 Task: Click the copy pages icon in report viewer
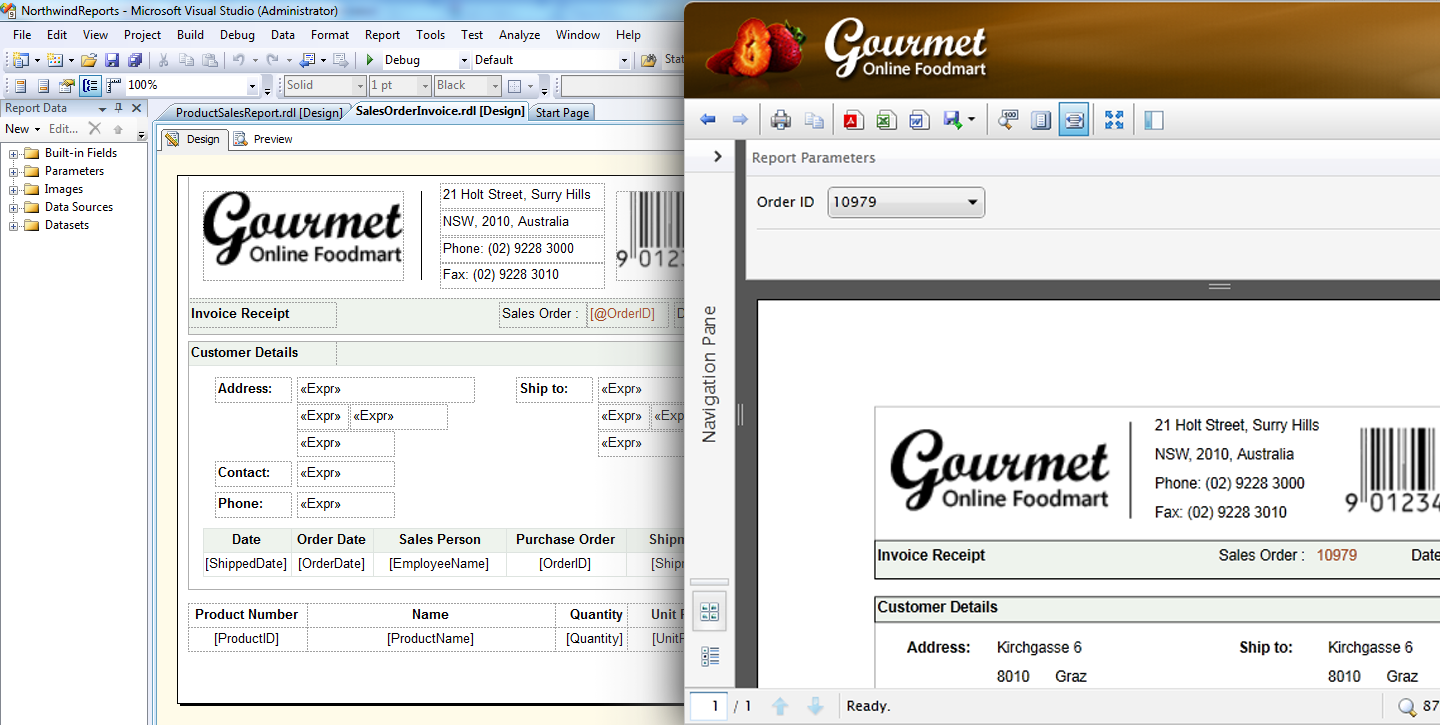815,120
